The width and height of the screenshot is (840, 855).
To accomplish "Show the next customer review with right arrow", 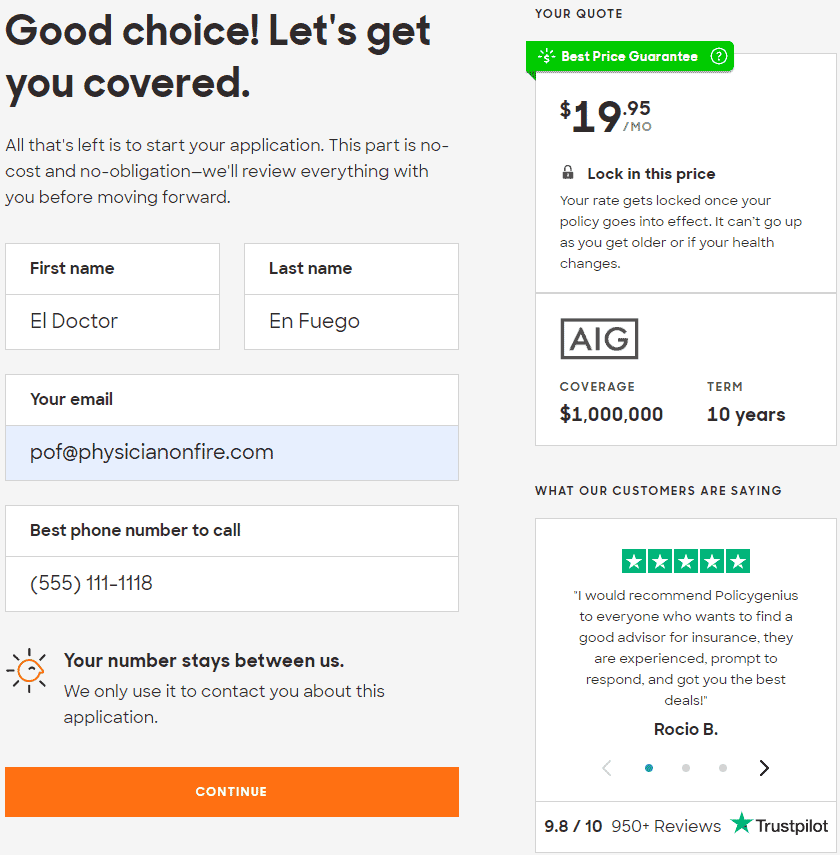I will pos(764,768).
